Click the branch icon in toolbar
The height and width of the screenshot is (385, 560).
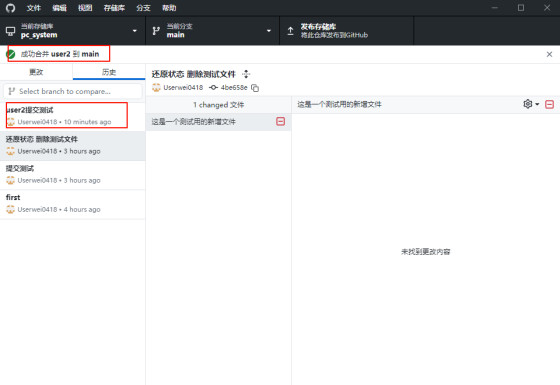pyautogui.click(x=156, y=31)
